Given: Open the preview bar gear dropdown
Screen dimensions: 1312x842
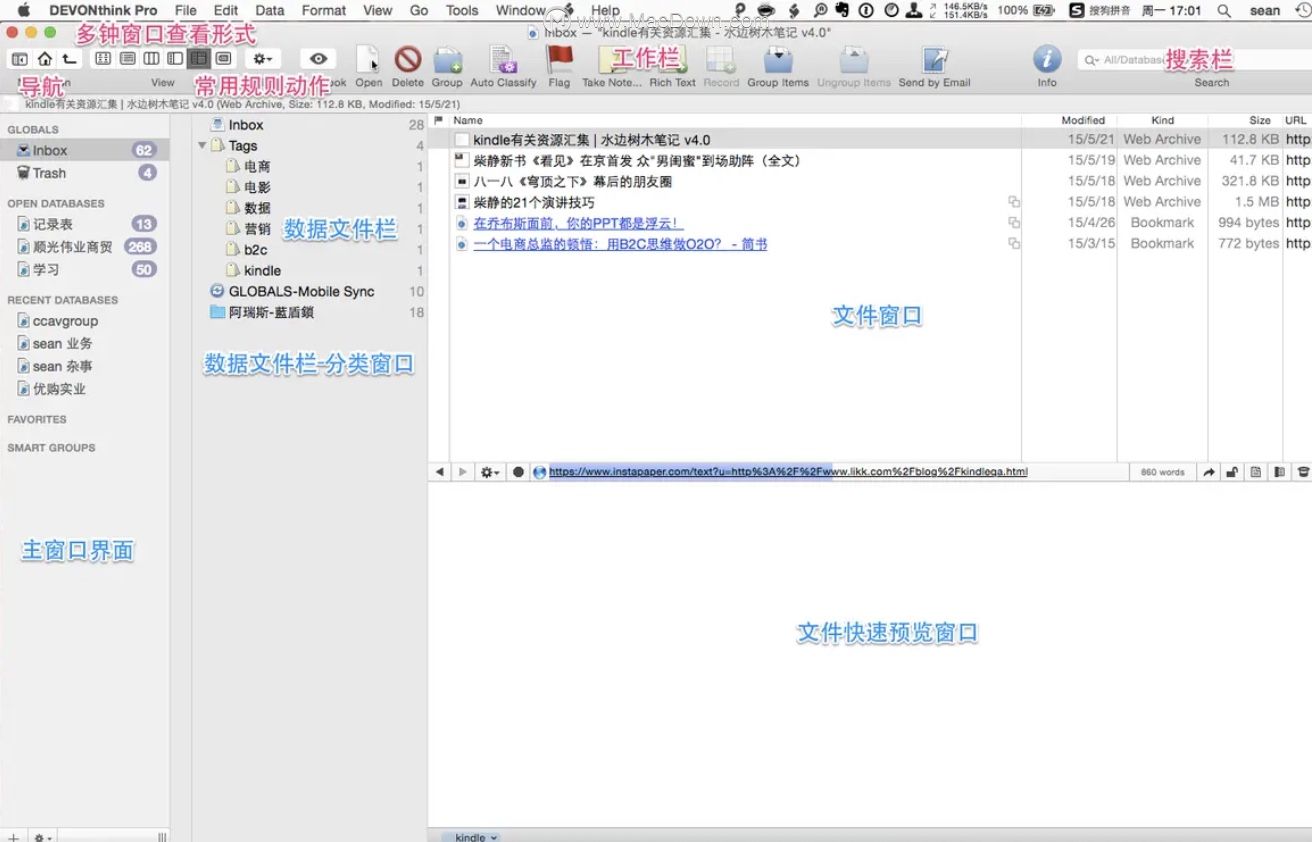Looking at the screenshot, I should point(490,472).
